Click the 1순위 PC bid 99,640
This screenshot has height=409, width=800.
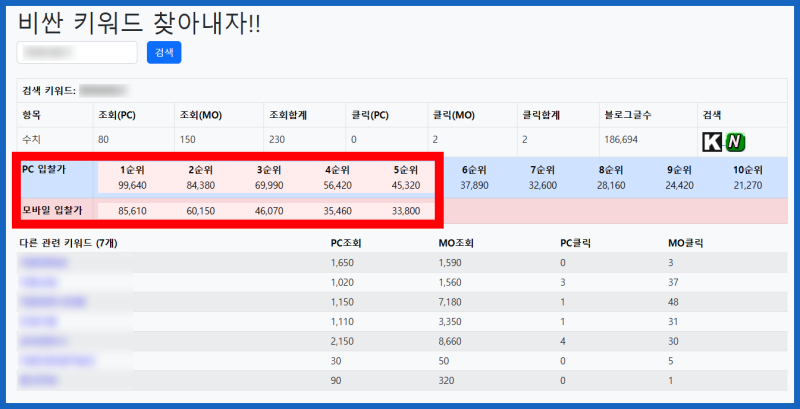[x=132, y=185]
